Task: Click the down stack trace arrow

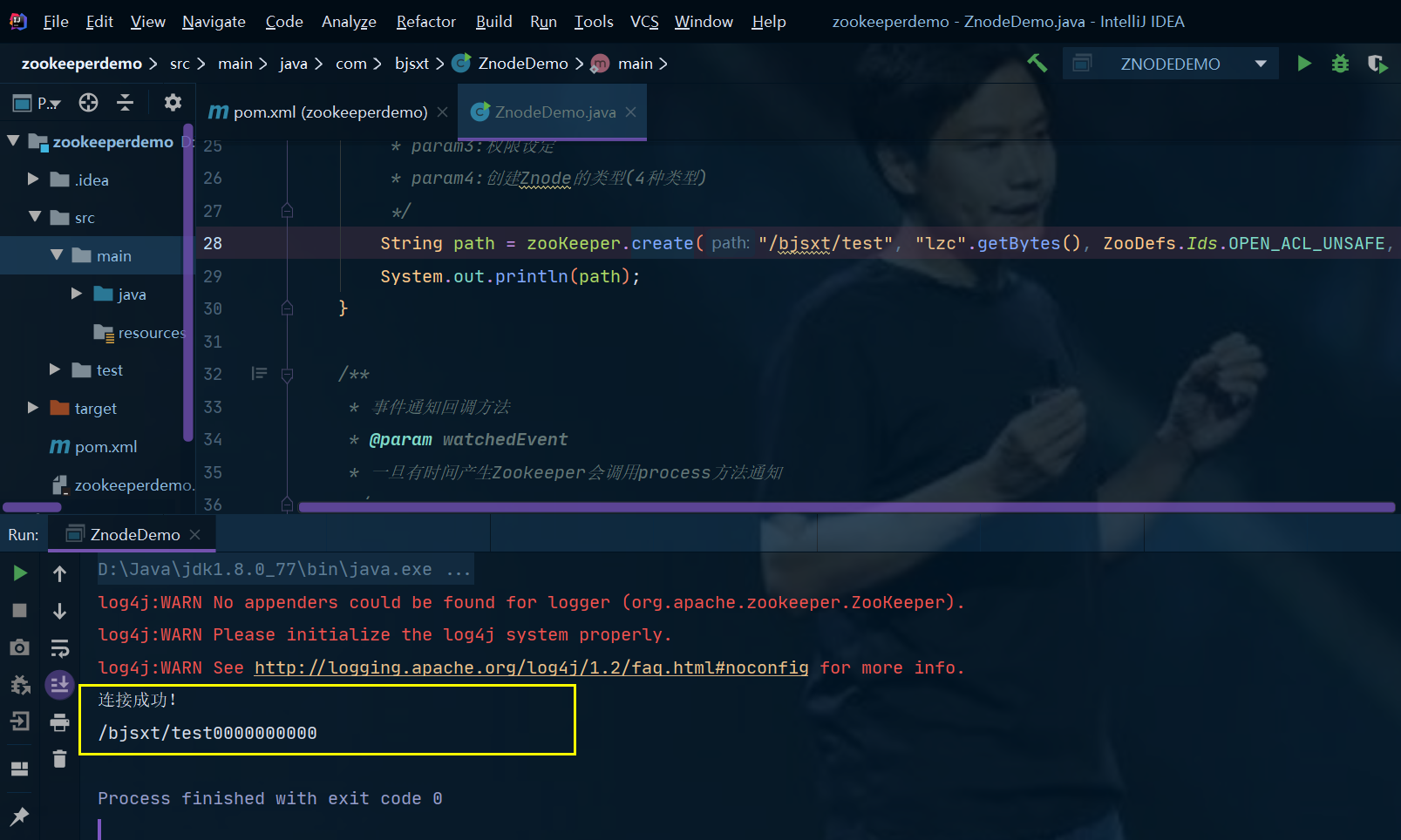Action: pos(59,611)
